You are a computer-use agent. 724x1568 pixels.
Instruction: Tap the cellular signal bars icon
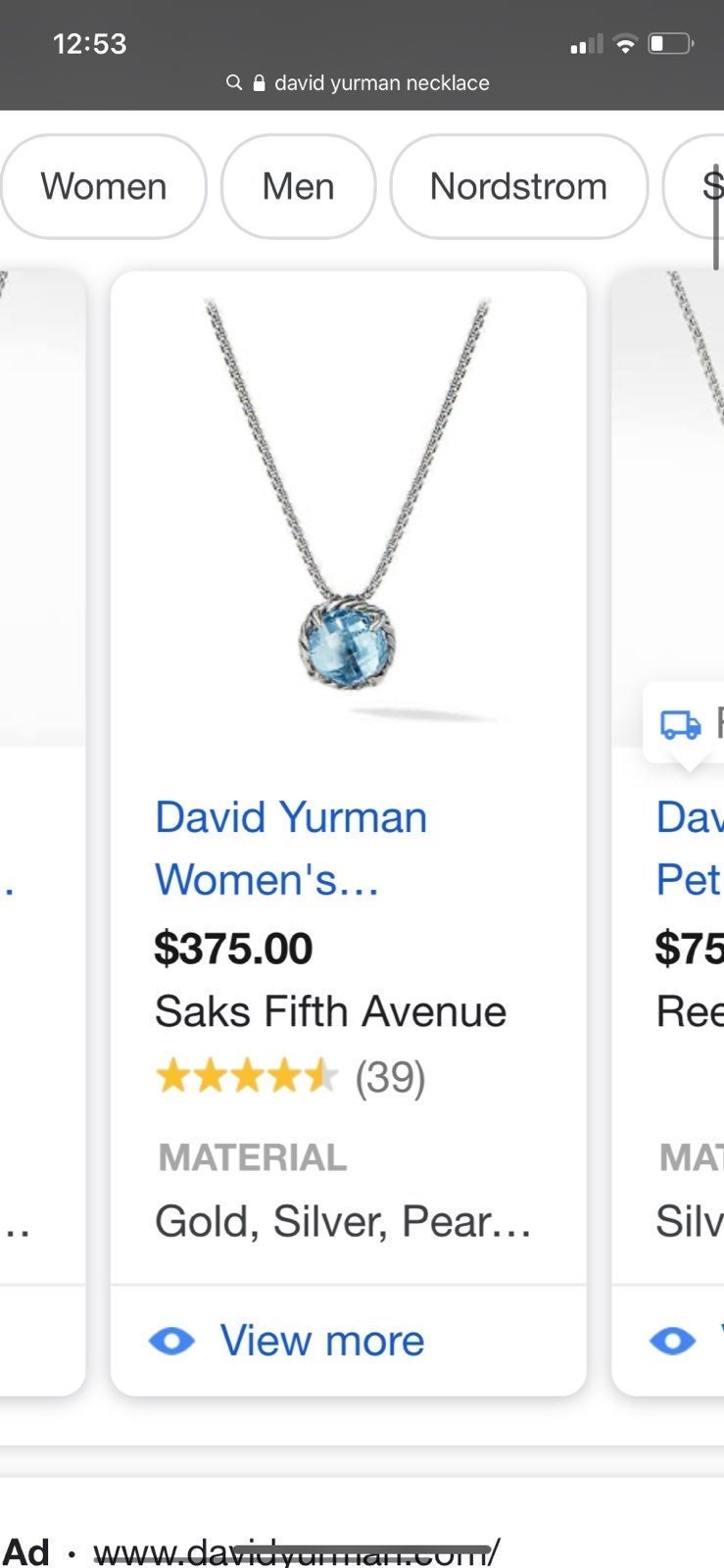coord(587,44)
